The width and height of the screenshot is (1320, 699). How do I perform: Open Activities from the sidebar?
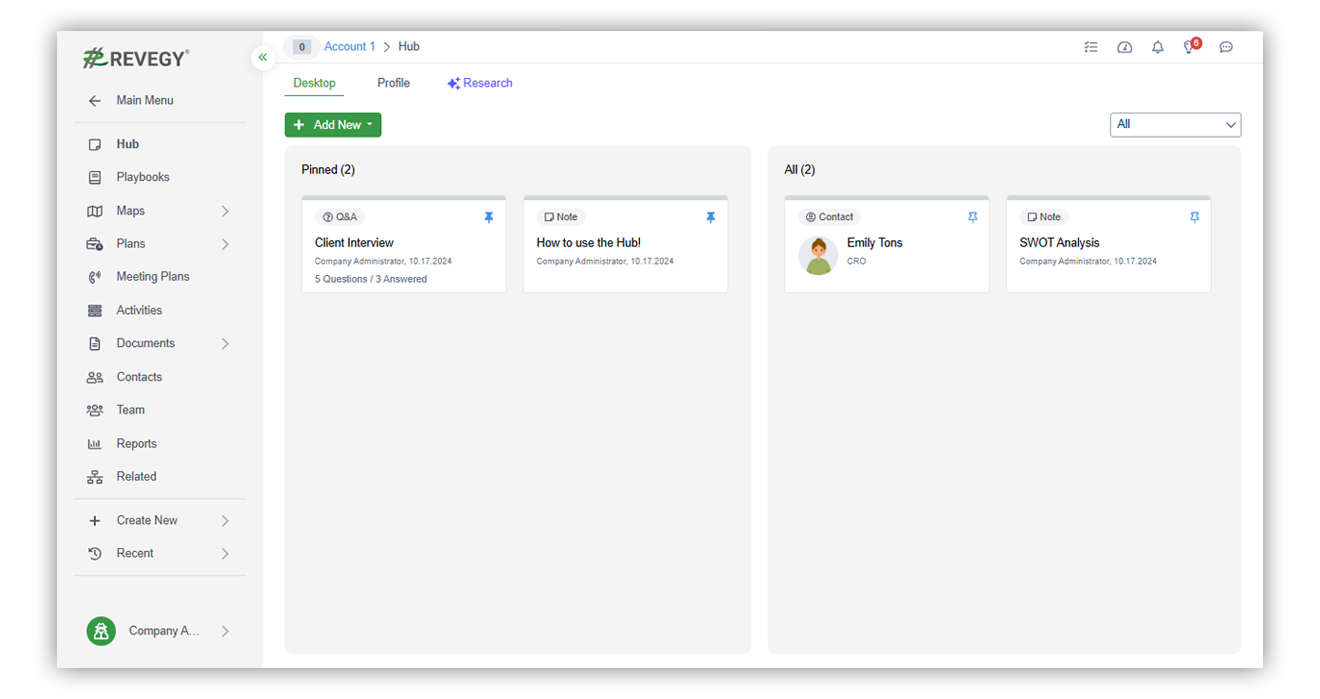(139, 311)
